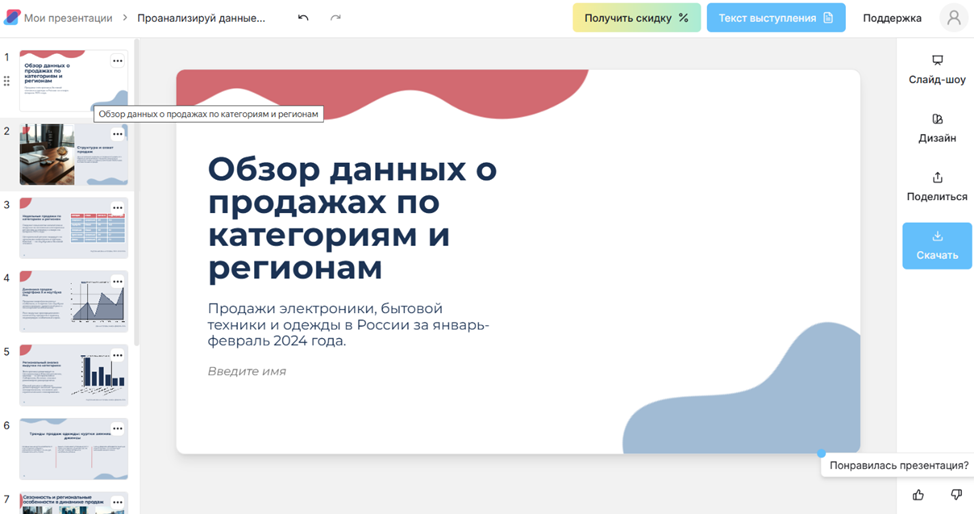Open slide 7 options menu
This screenshot has height=514, width=974.
pyautogui.click(x=117, y=502)
